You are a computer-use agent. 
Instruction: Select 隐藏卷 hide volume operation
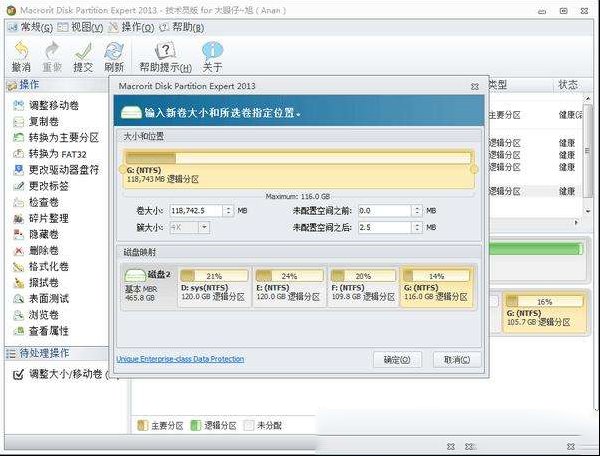36,234
